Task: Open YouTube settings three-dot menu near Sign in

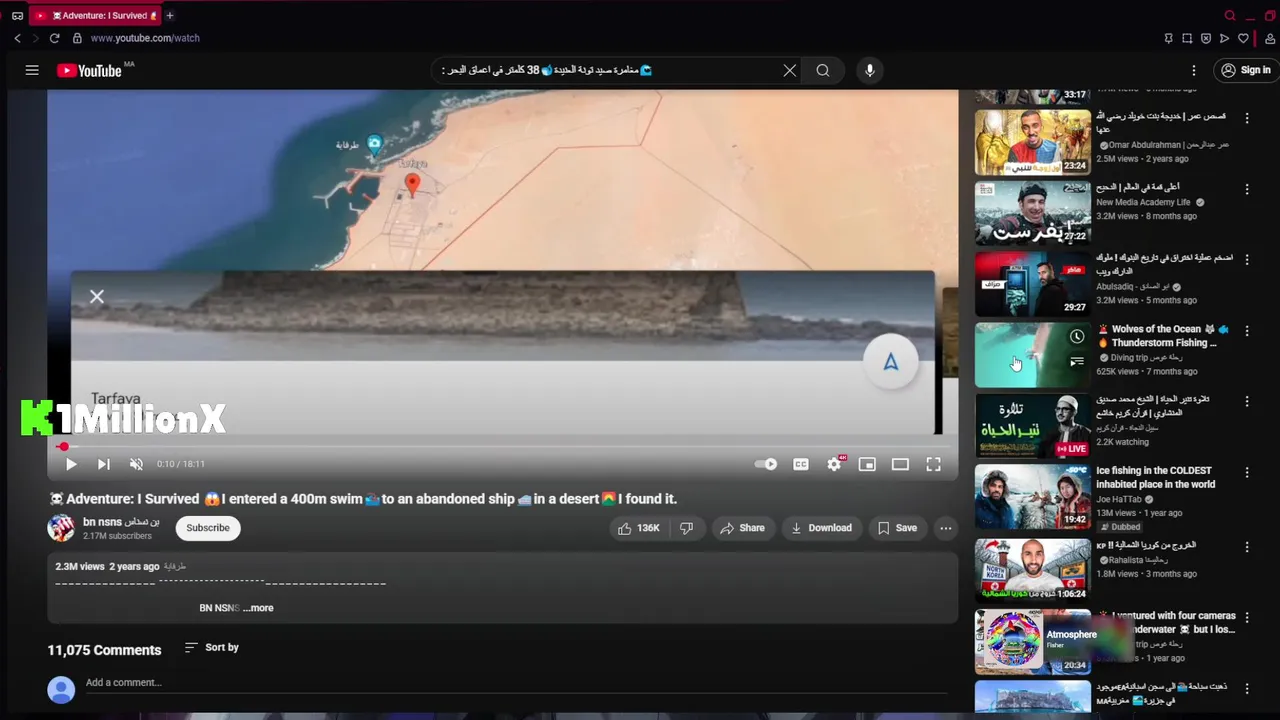Action: tap(1194, 70)
